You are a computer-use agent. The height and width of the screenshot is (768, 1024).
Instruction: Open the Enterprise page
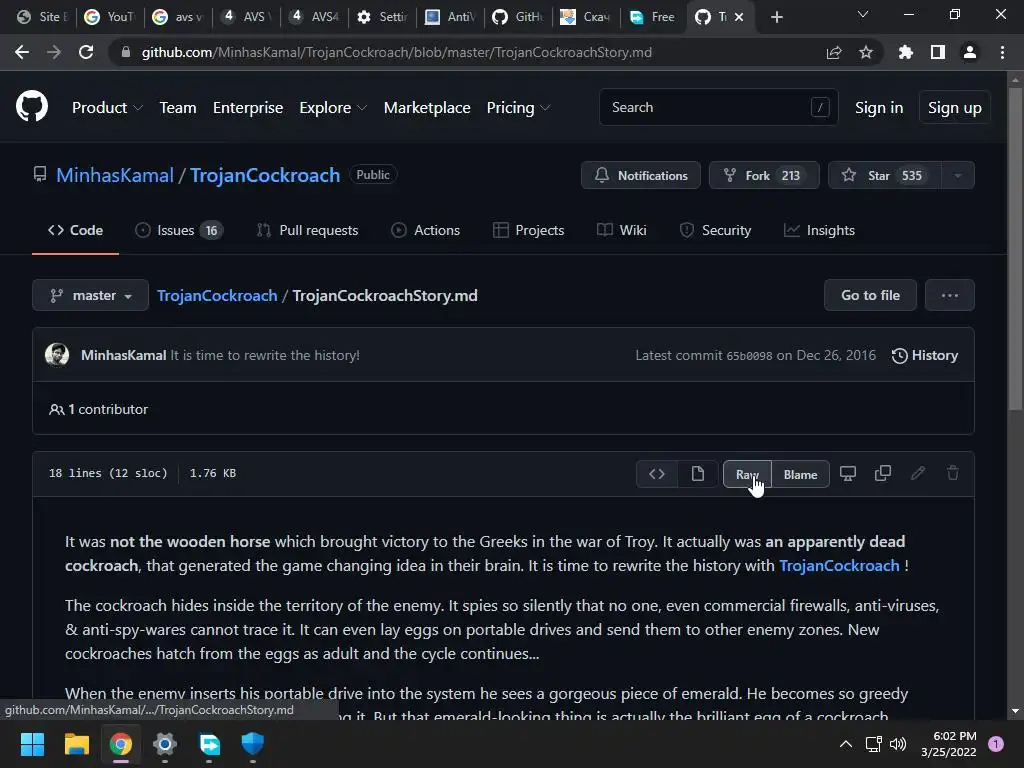[248, 108]
